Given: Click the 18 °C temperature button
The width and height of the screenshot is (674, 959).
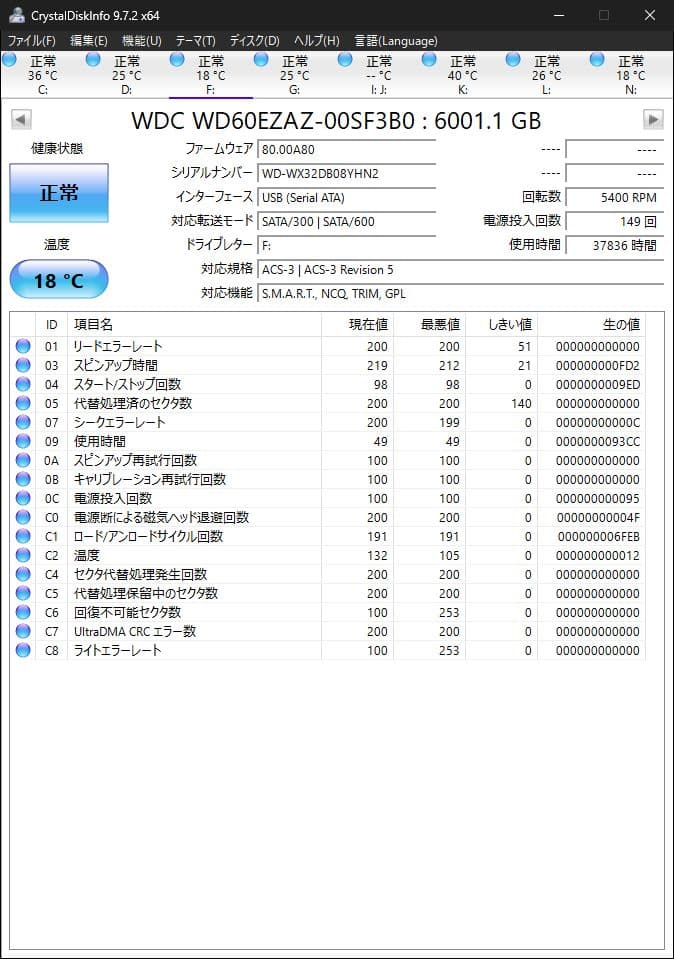Looking at the screenshot, I should 59,280.
